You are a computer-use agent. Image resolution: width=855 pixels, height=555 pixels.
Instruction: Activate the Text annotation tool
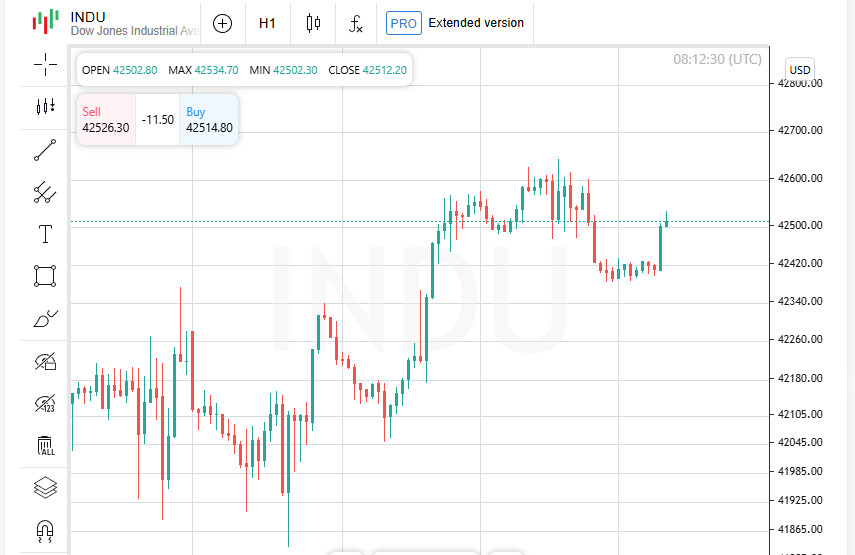pos(45,234)
